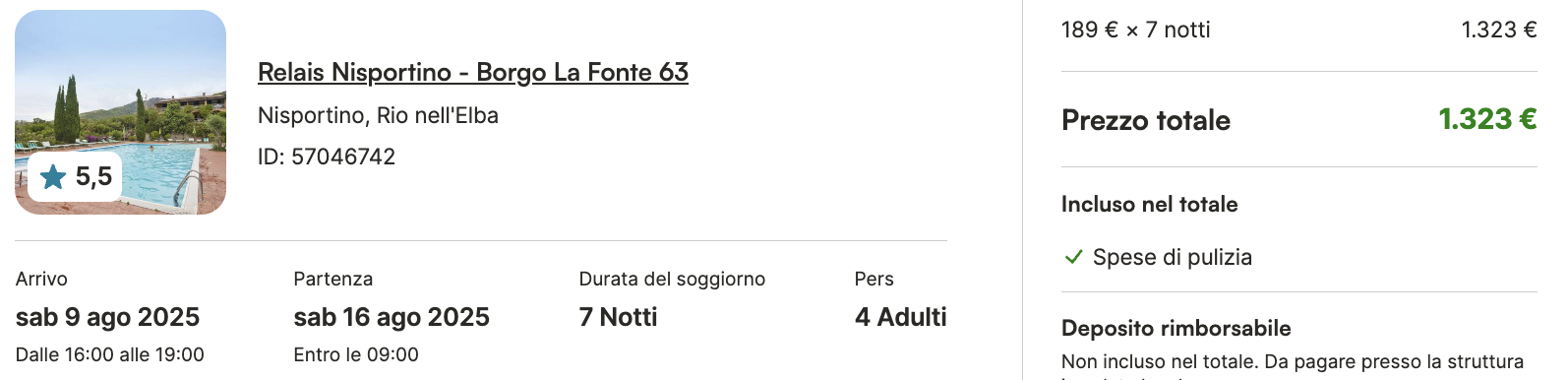Click the Prezzo totale heading
The height and width of the screenshot is (380, 1568).
coord(1146,120)
